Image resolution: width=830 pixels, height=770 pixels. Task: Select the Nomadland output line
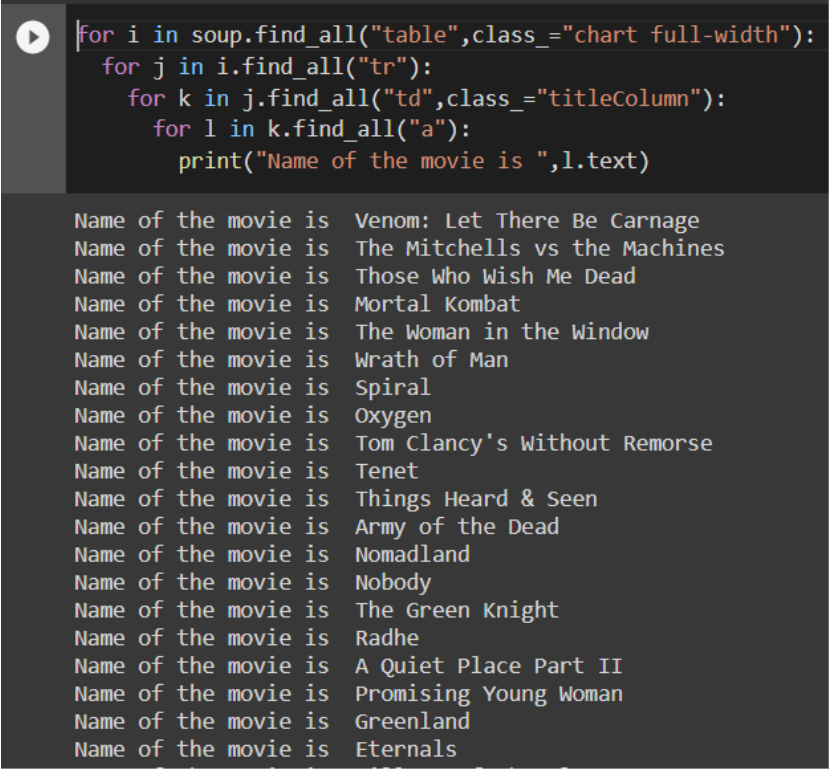pyautogui.click(x=412, y=555)
